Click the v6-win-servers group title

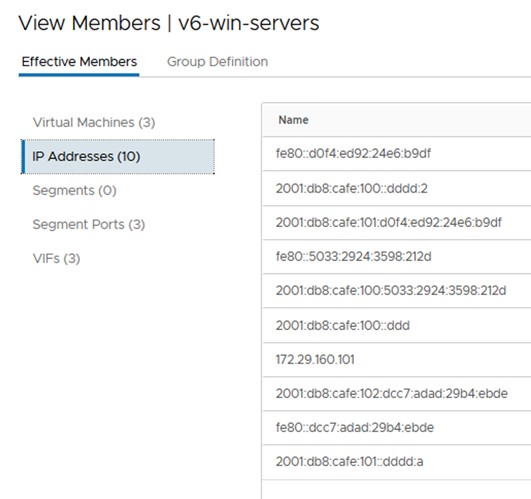[249, 23]
